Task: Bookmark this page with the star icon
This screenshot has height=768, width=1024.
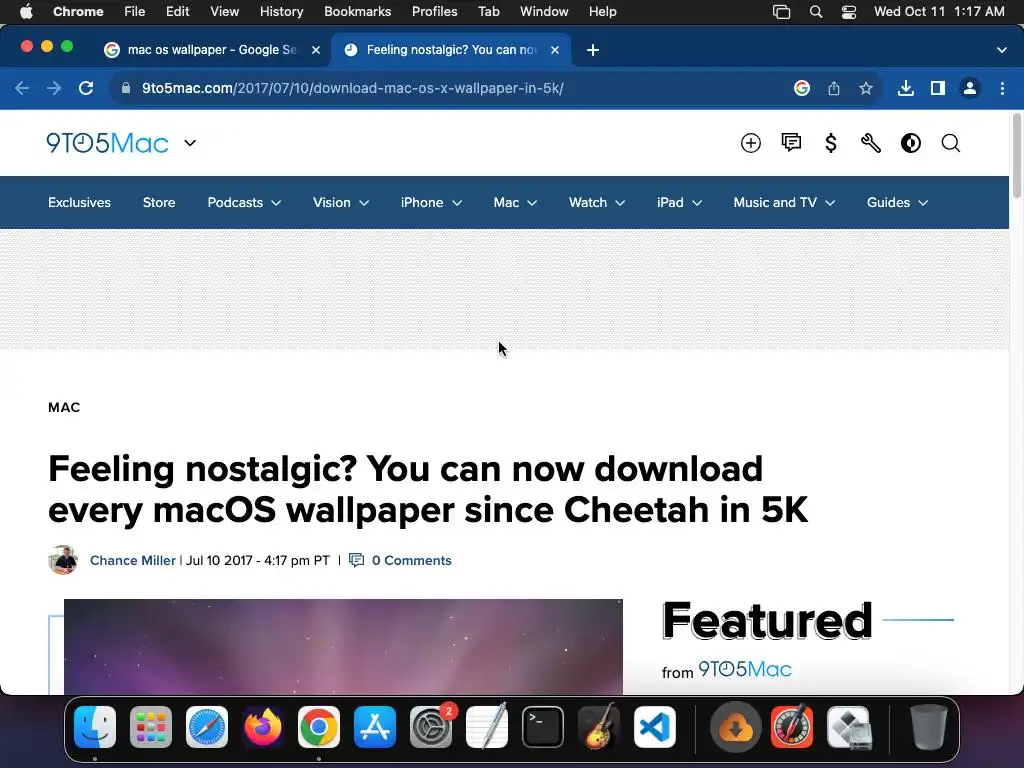Action: coord(866,88)
